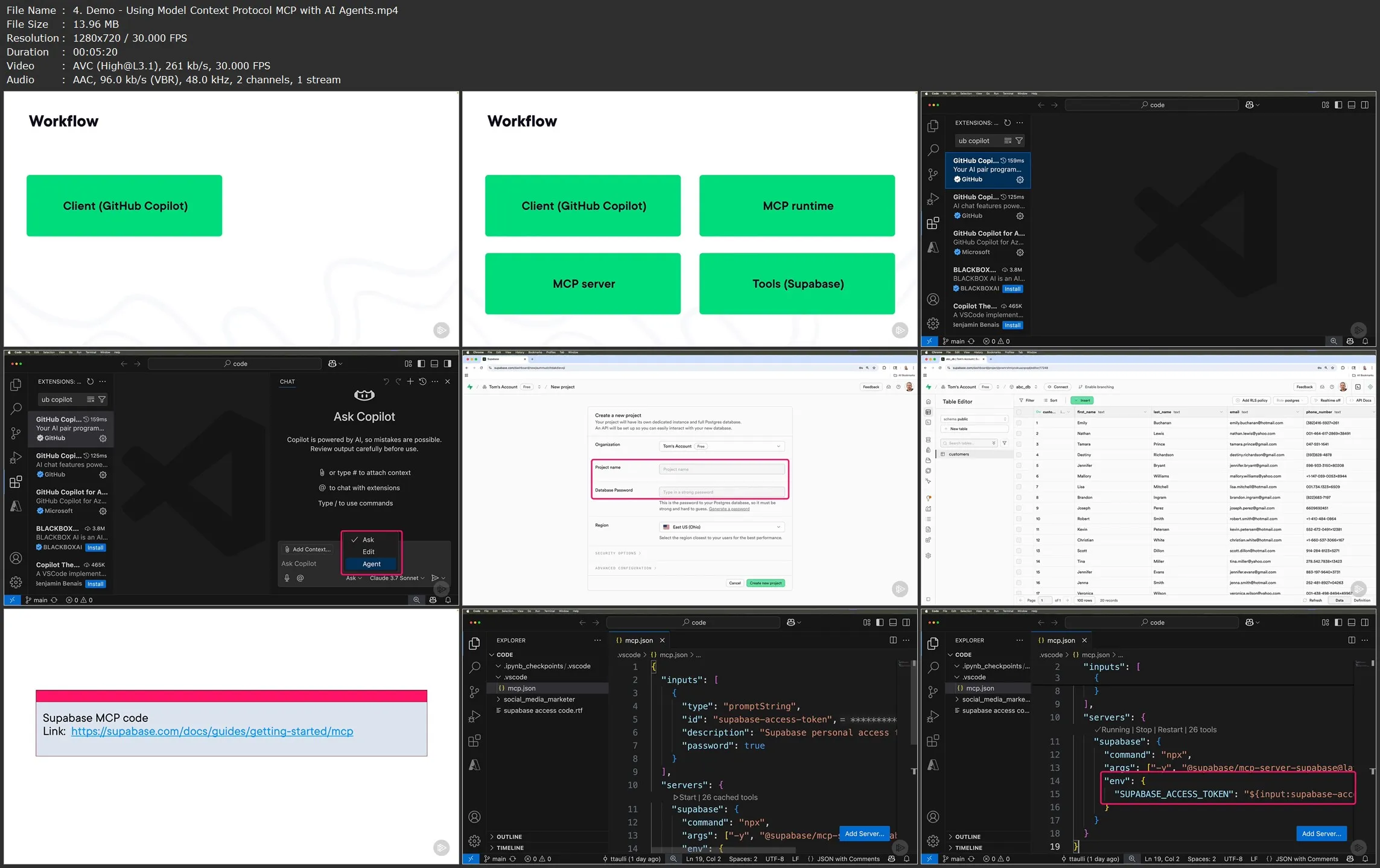Open Azure view in the Ask Copilot frame
This screenshot has width=1380, height=868.
[x=16, y=507]
